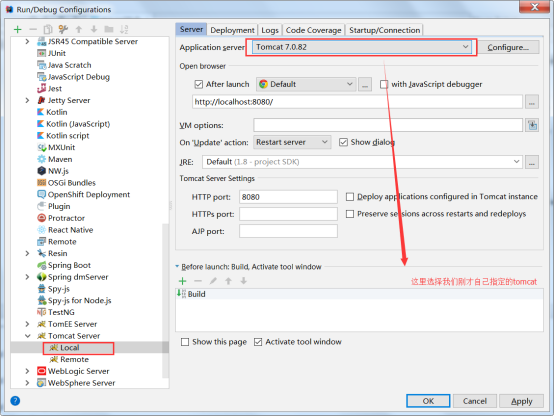Click the browse button next to browser dropdown
Image resolution: width=554 pixels, height=416 pixels.
click(x=365, y=84)
